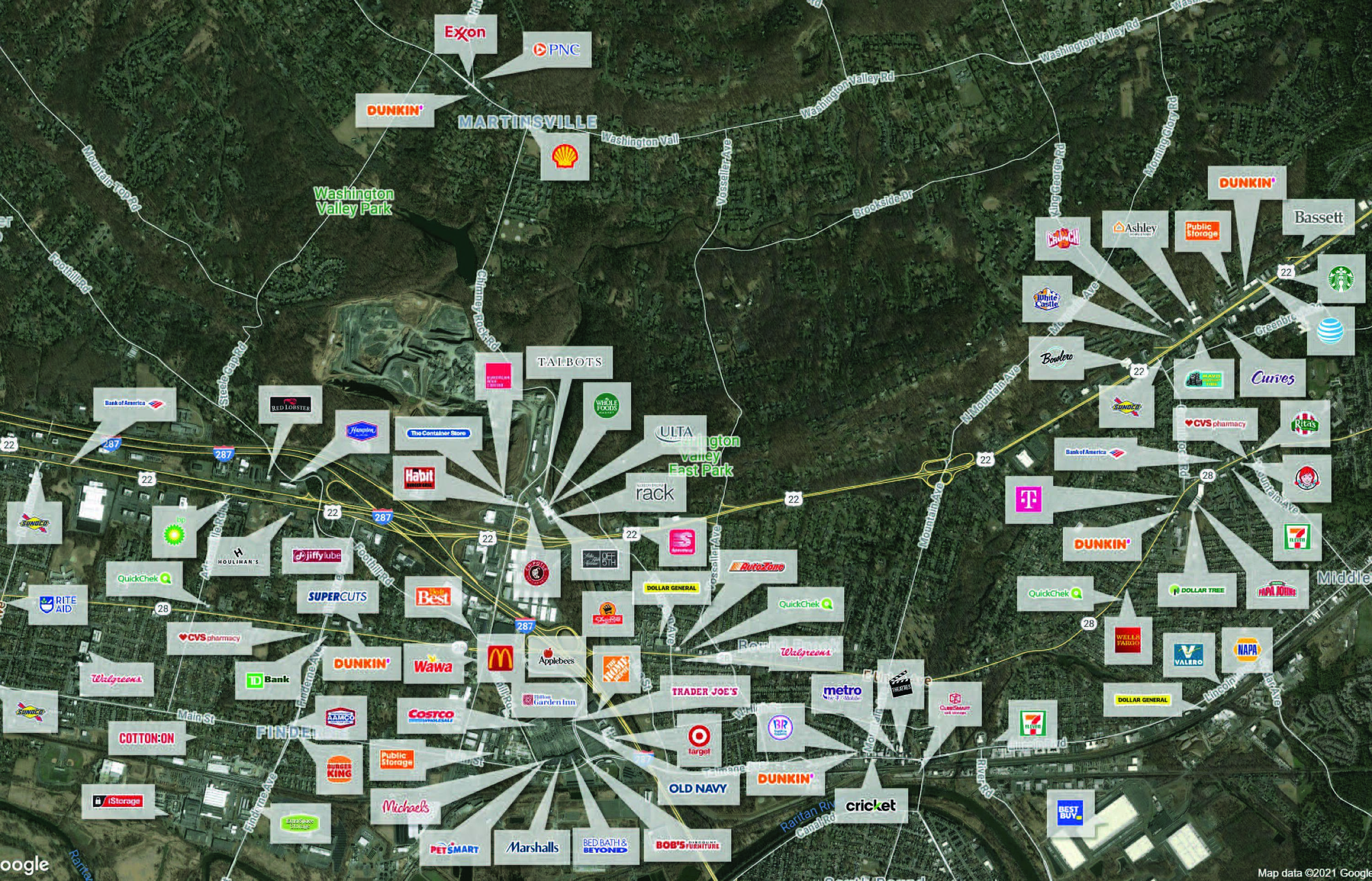Click the Map data ©2021 Google attribution
Screen dimensions: 1372x881
coord(1313,873)
